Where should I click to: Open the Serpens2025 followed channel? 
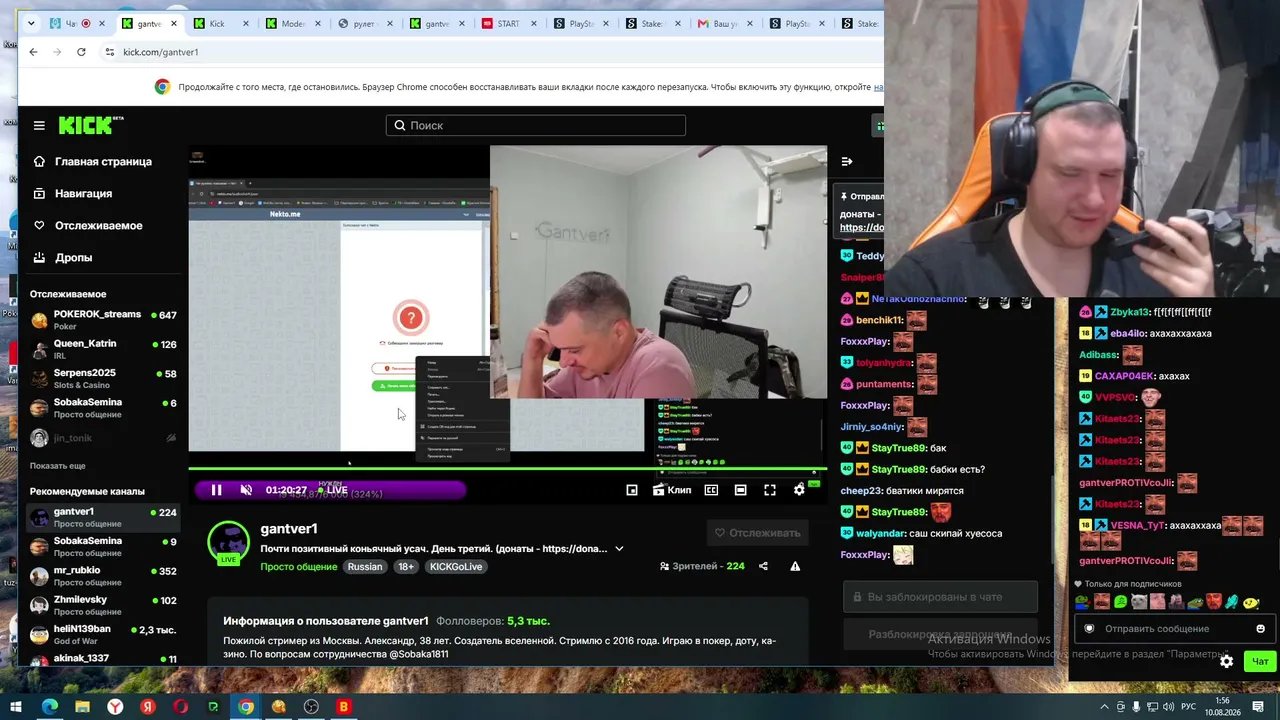point(103,378)
